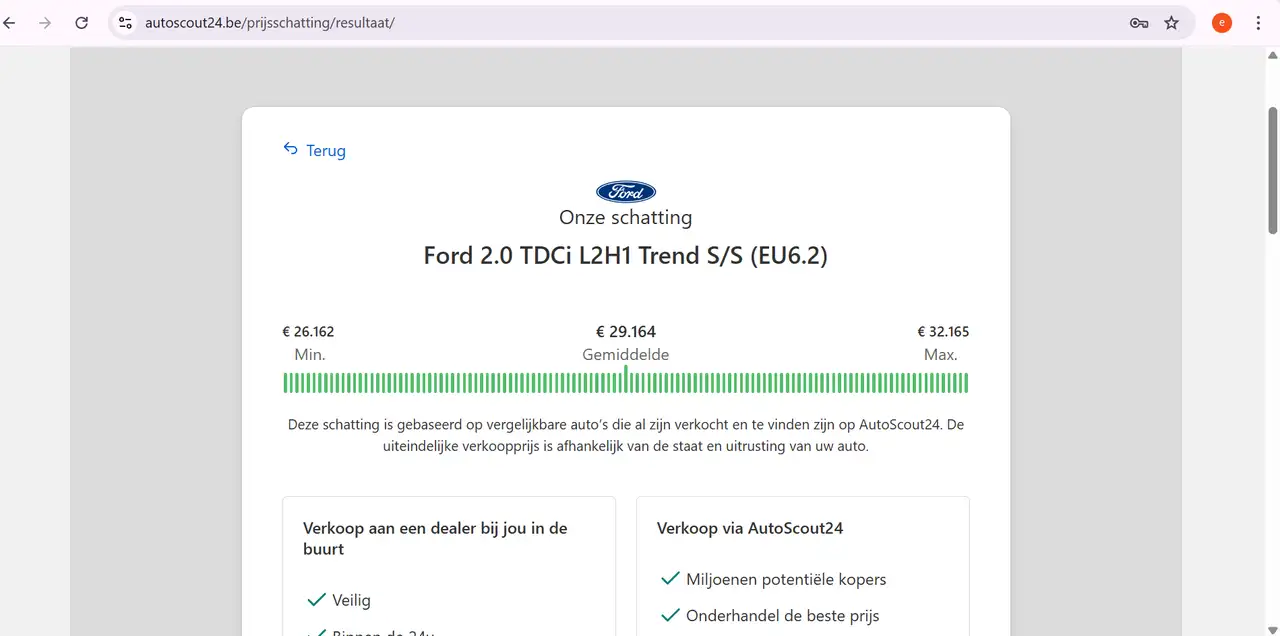Open the saved passwords key icon
The height and width of the screenshot is (636, 1280).
click(1138, 23)
